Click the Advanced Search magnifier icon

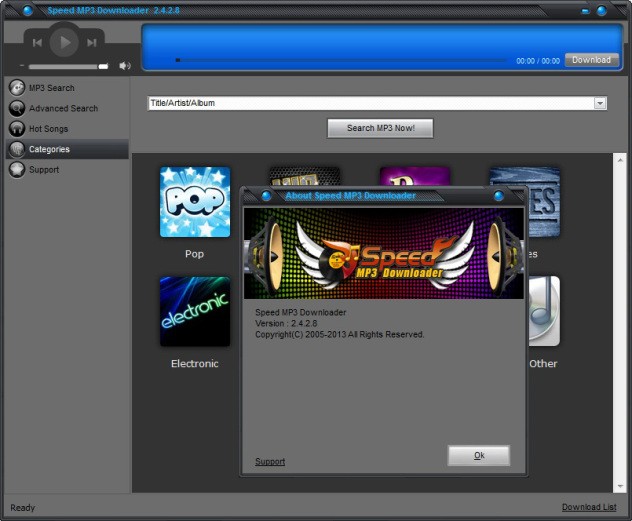pyautogui.click(x=17, y=108)
